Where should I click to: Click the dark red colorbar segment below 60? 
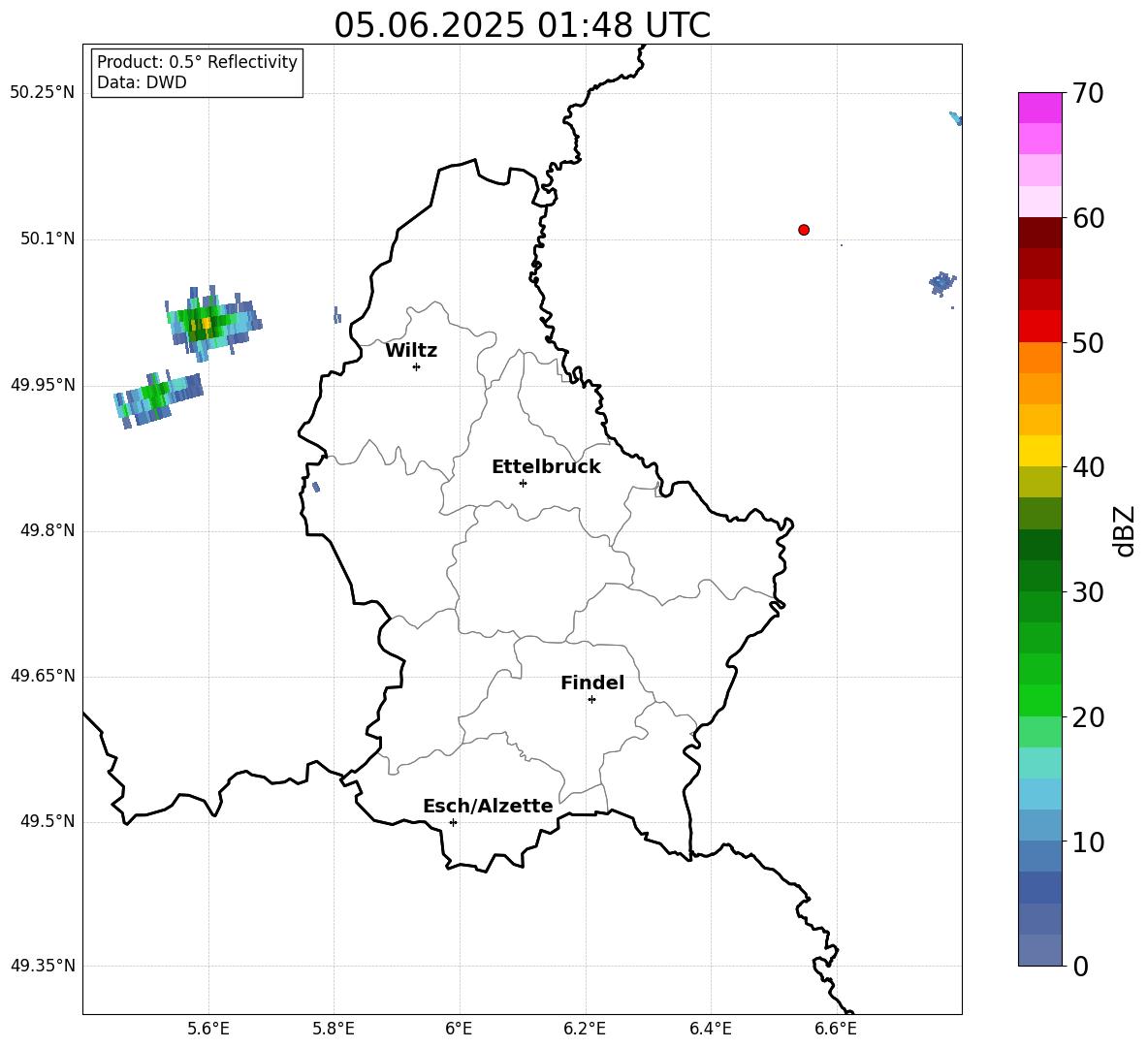pyautogui.click(x=1039, y=233)
